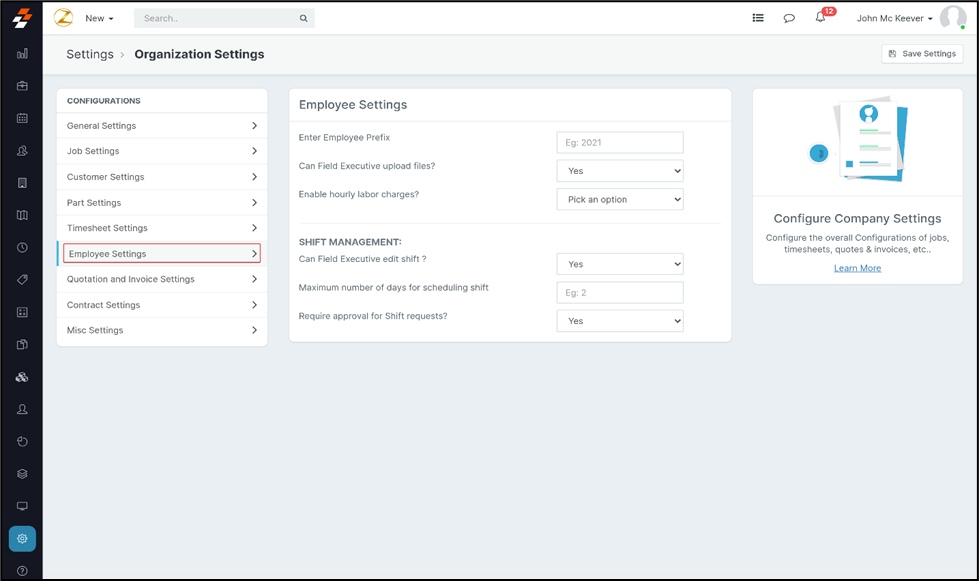The width and height of the screenshot is (979, 581).
Task: Expand the New dropdown menu
Action: pos(99,18)
